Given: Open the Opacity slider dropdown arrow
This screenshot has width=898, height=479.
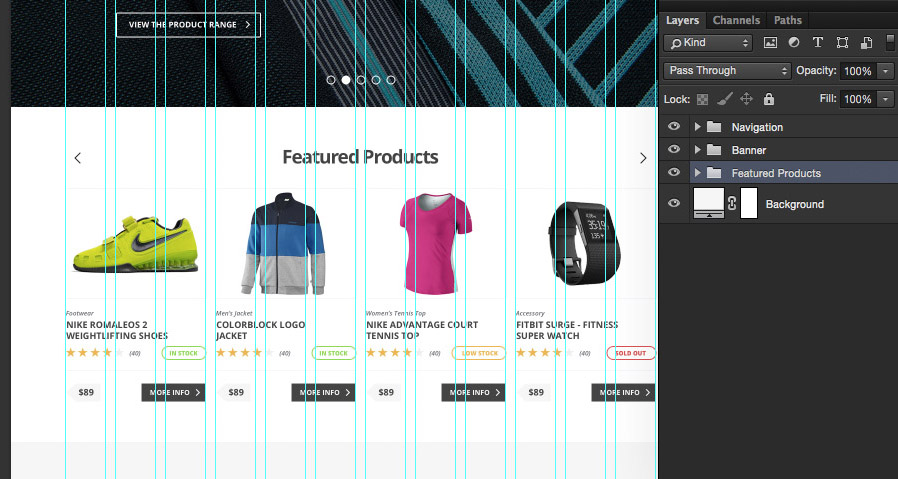Looking at the screenshot, I should 886,71.
